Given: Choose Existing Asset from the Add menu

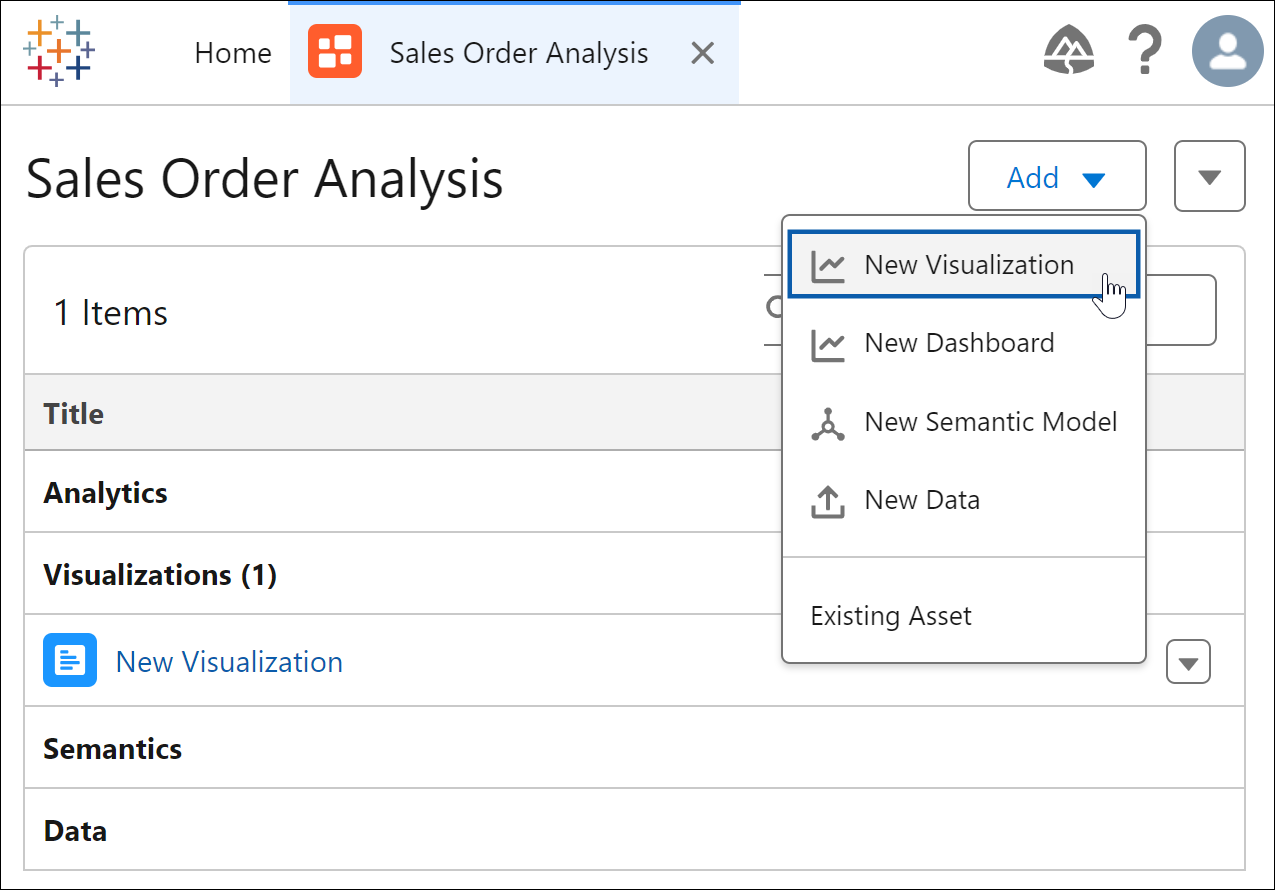Looking at the screenshot, I should 890,615.
